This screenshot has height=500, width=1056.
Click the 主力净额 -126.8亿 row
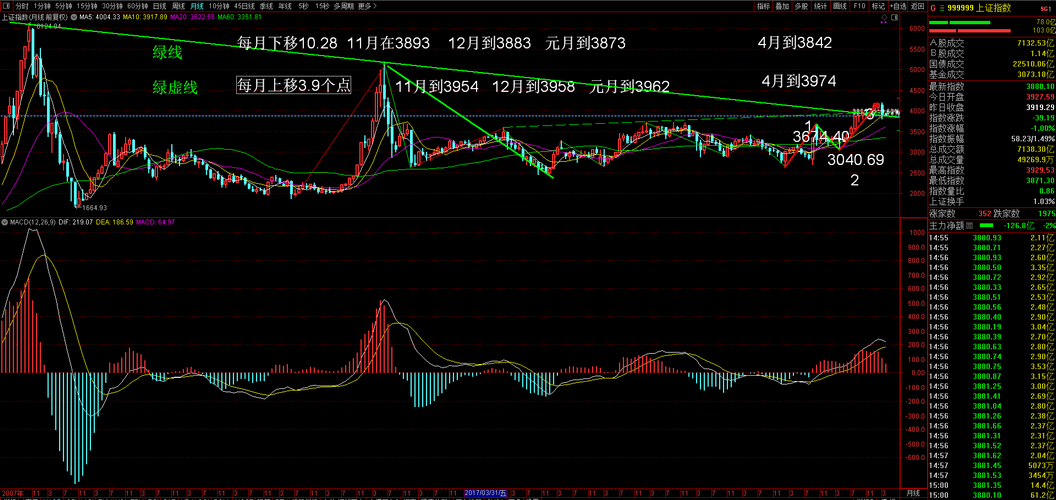point(991,224)
